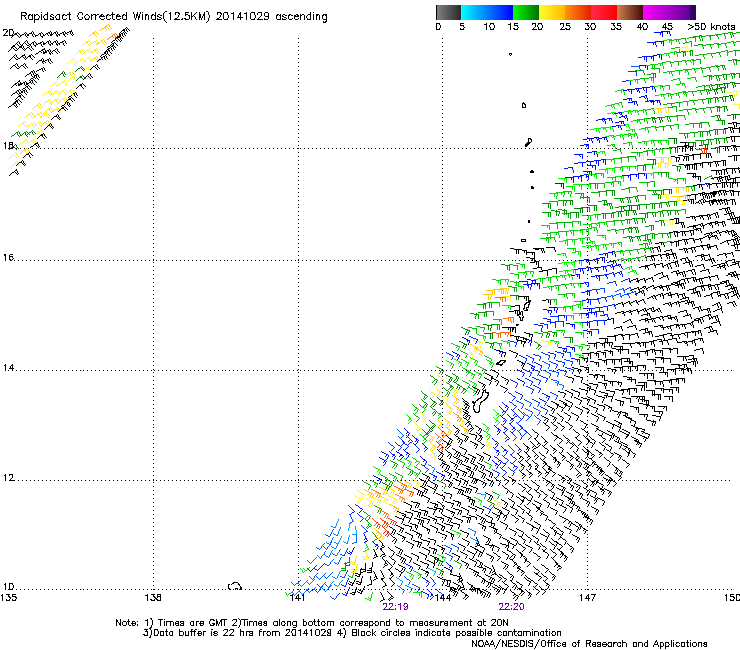Click longitude label 144
Image resolution: width=740 pixels, height=650 pixels.
click(x=442, y=598)
